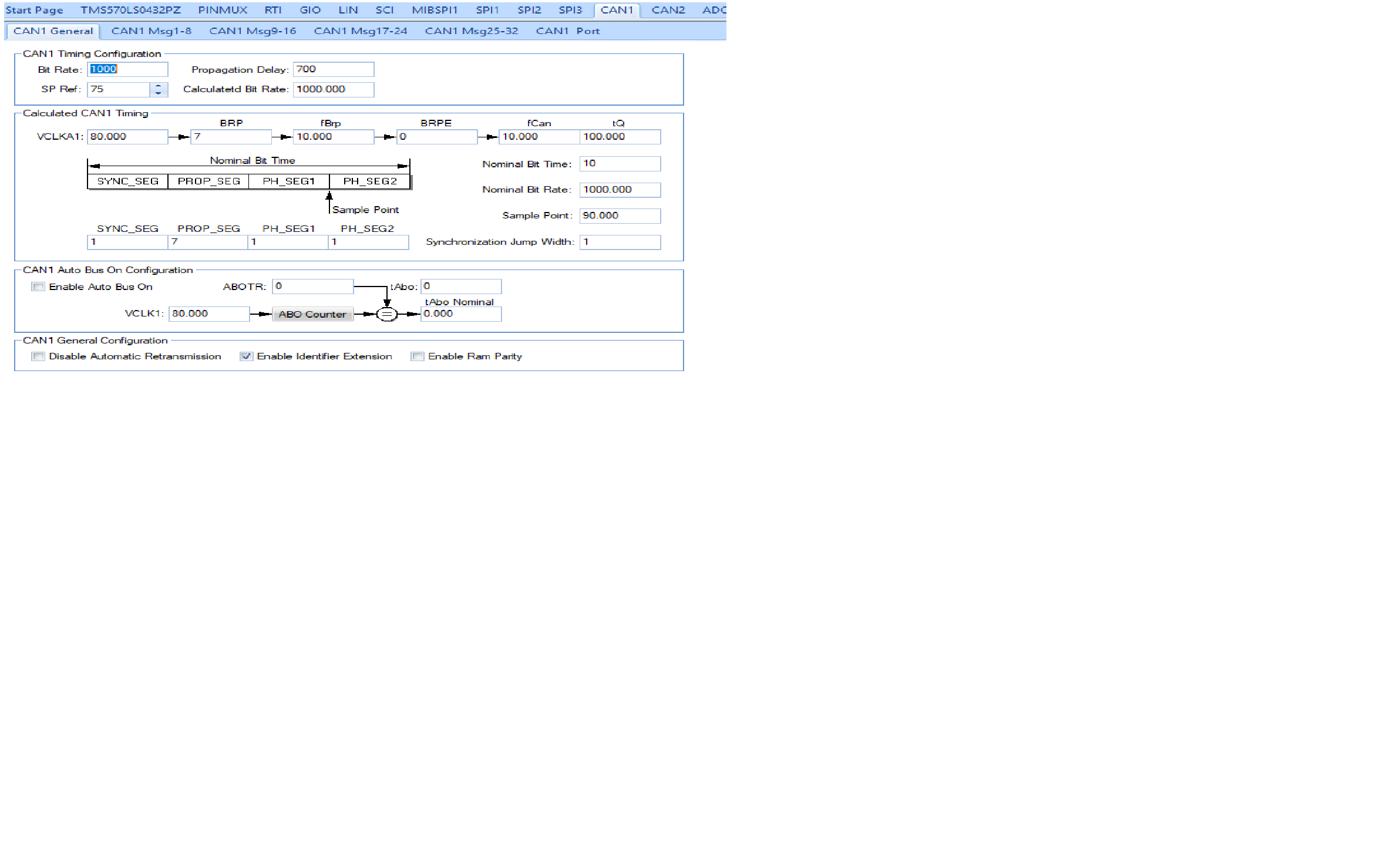1400x849 pixels.
Task: Enable Auto Bus On checkbox
Action: pyautogui.click(x=39, y=287)
